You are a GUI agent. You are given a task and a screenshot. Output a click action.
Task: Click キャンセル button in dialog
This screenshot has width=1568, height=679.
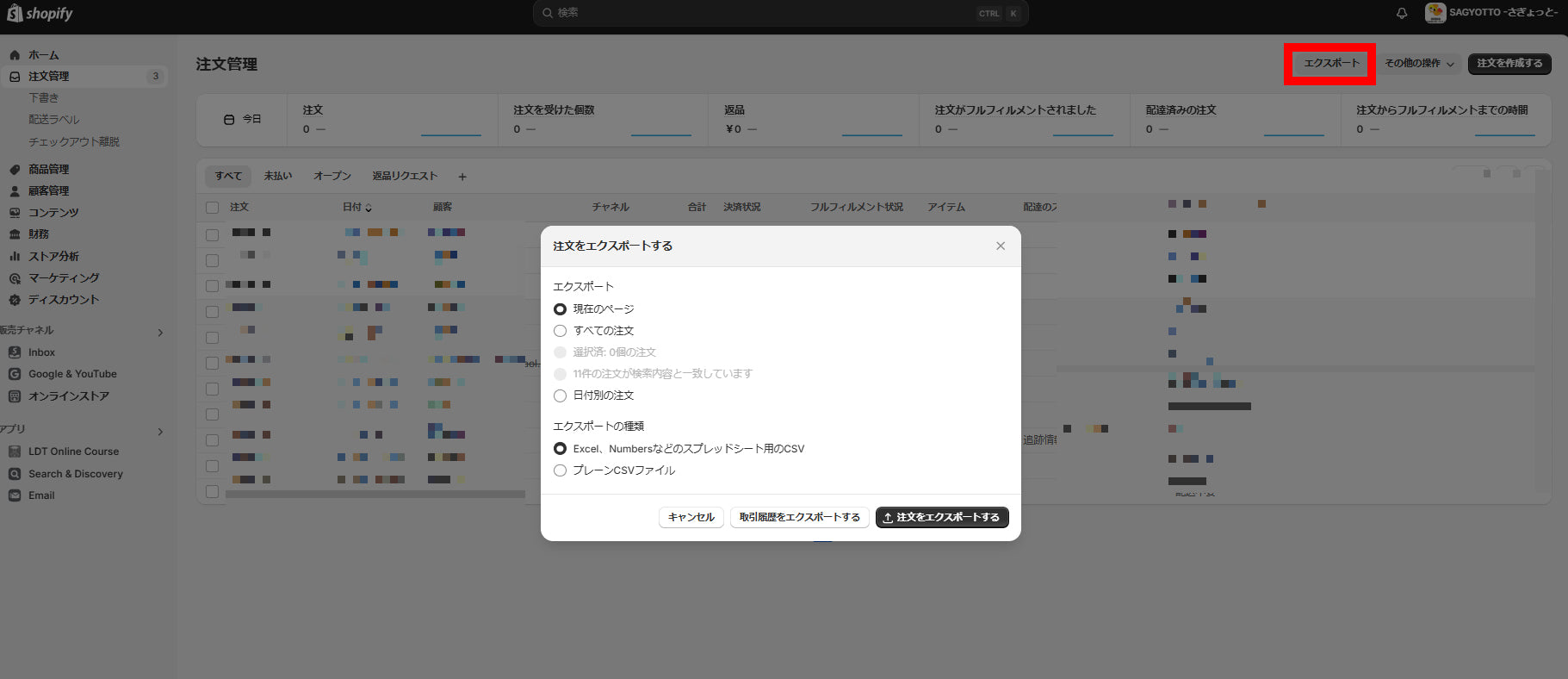(x=691, y=517)
